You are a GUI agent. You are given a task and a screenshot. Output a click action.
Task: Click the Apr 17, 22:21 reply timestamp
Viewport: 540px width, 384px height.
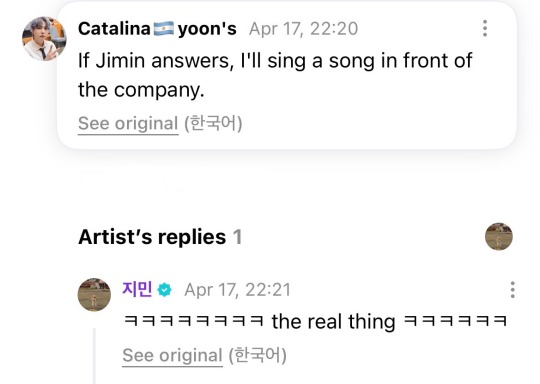(x=237, y=290)
